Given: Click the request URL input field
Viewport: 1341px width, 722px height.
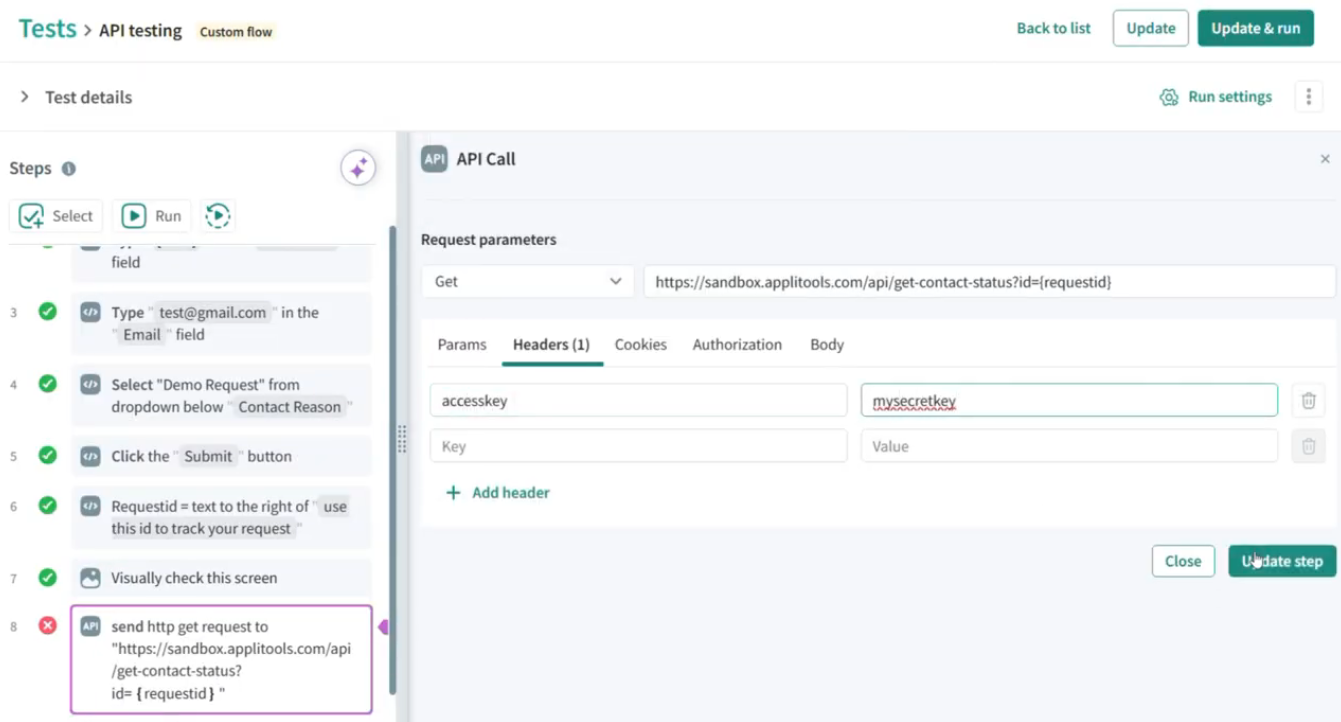Looking at the screenshot, I should coord(990,281).
